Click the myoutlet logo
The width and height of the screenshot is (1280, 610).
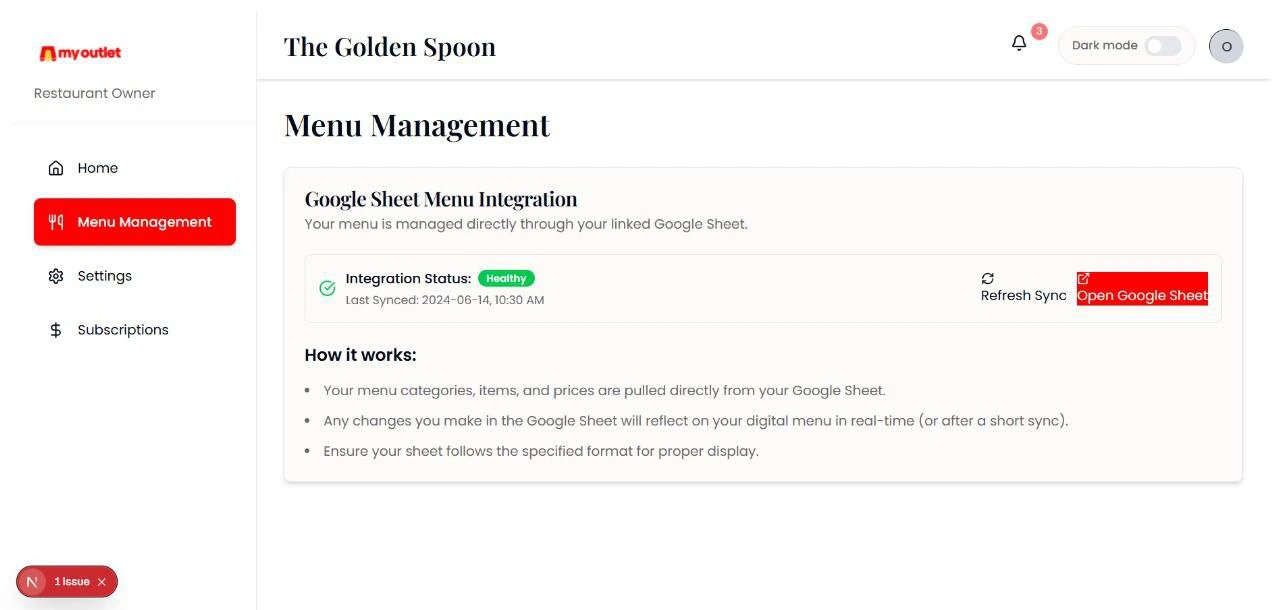point(80,53)
